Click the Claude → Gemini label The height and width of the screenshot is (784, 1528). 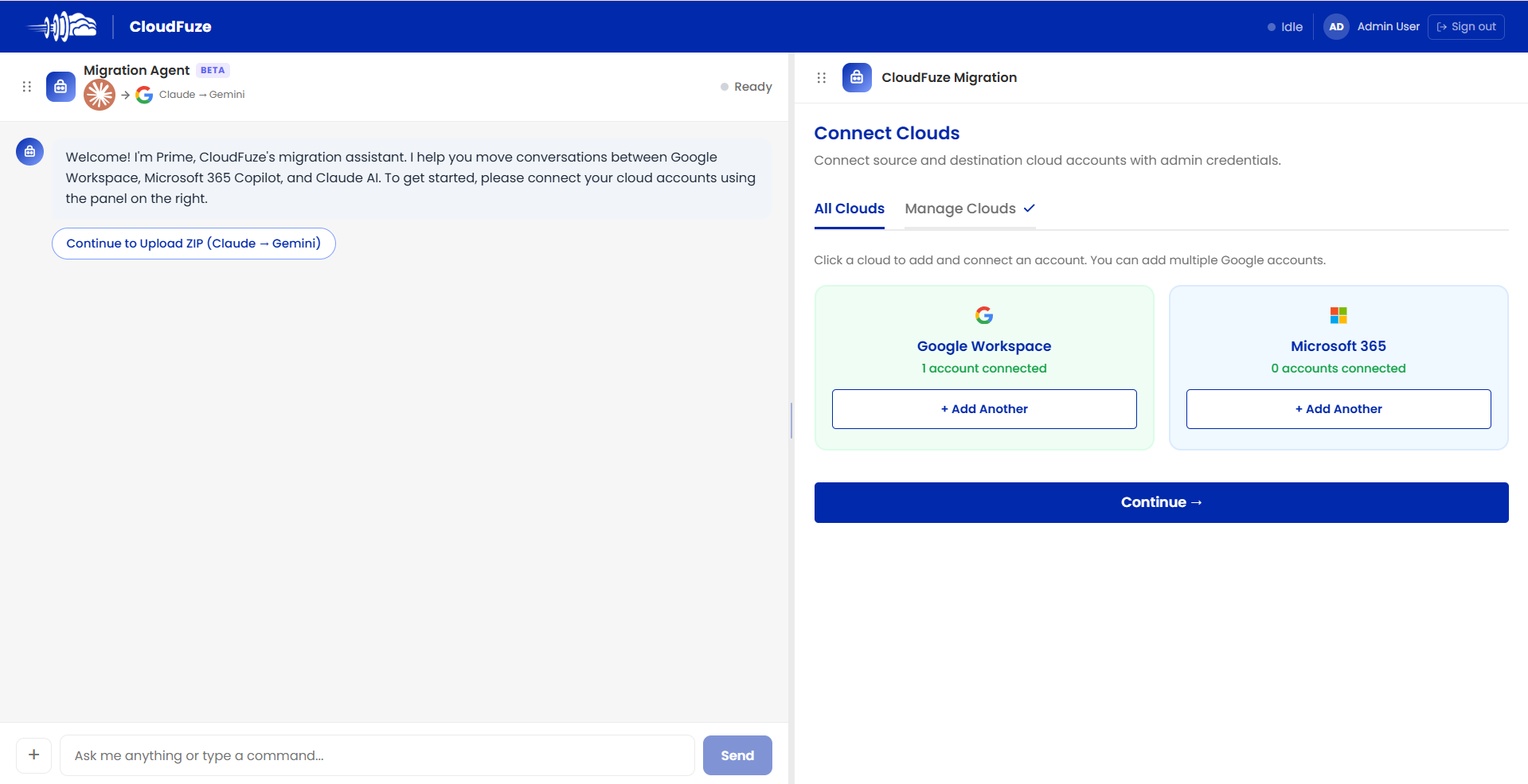point(202,95)
